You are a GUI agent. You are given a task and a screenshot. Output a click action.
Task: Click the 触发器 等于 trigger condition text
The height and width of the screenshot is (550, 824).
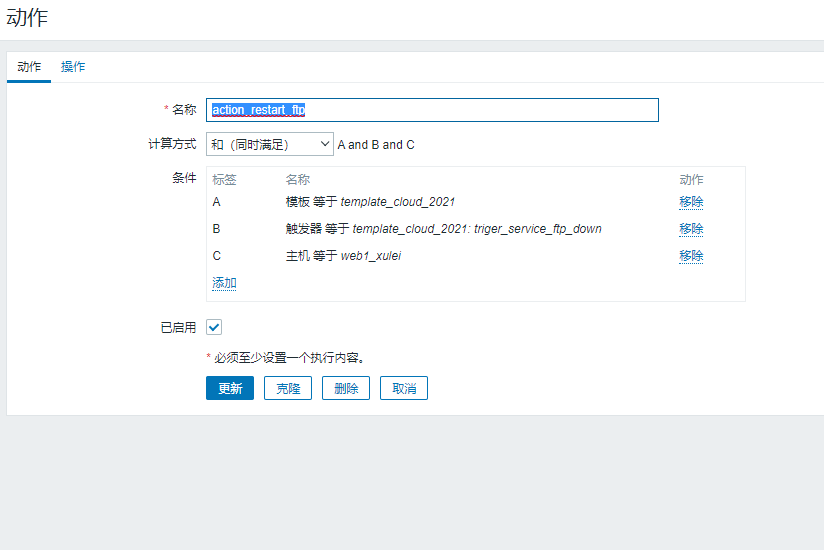click(x=443, y=229)
